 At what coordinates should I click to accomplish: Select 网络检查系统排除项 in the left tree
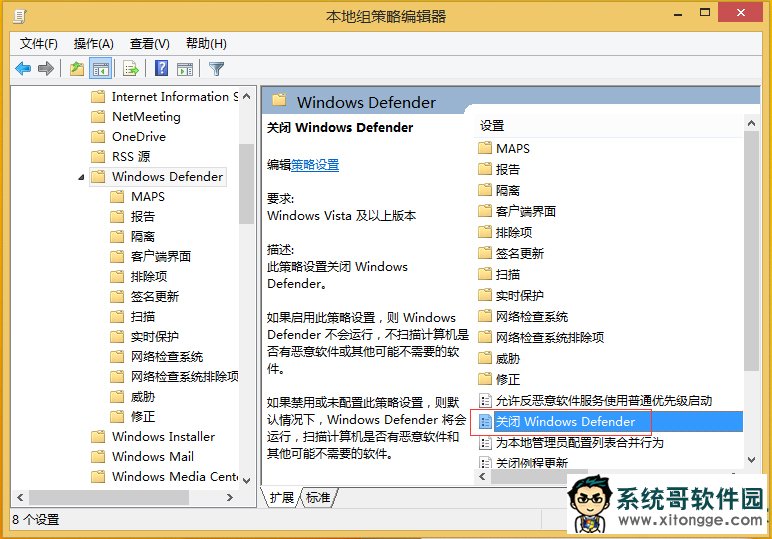185,377
